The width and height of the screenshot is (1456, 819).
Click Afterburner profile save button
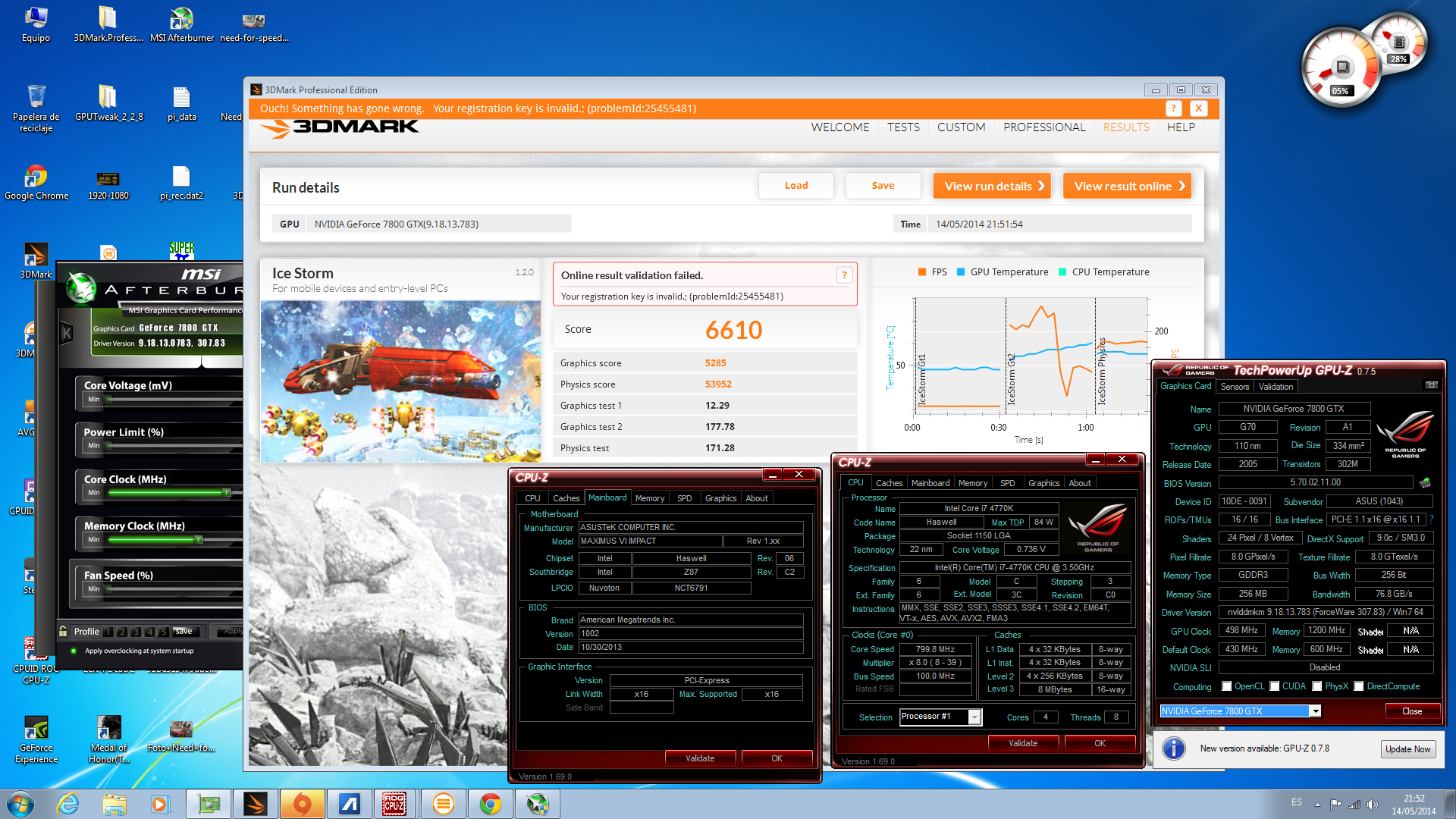(184, 631)
